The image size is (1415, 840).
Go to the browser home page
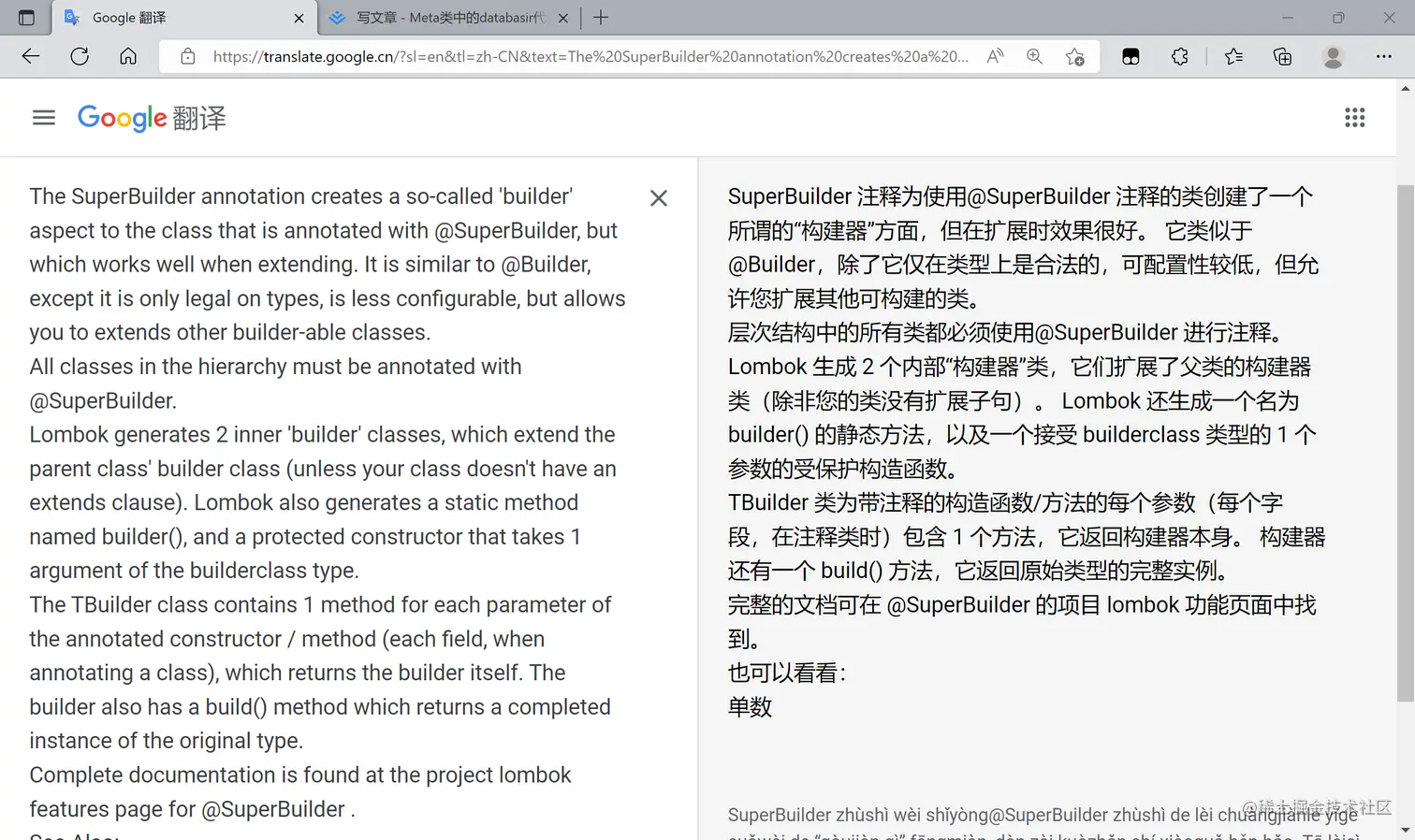point(128,56)
